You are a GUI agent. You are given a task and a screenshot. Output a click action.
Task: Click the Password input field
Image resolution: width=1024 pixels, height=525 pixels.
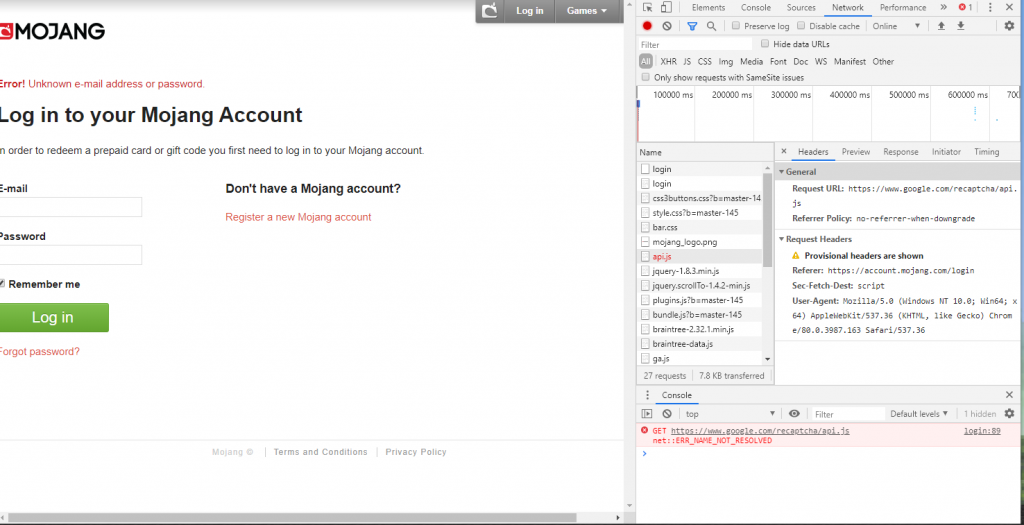[x=71, y=255]
